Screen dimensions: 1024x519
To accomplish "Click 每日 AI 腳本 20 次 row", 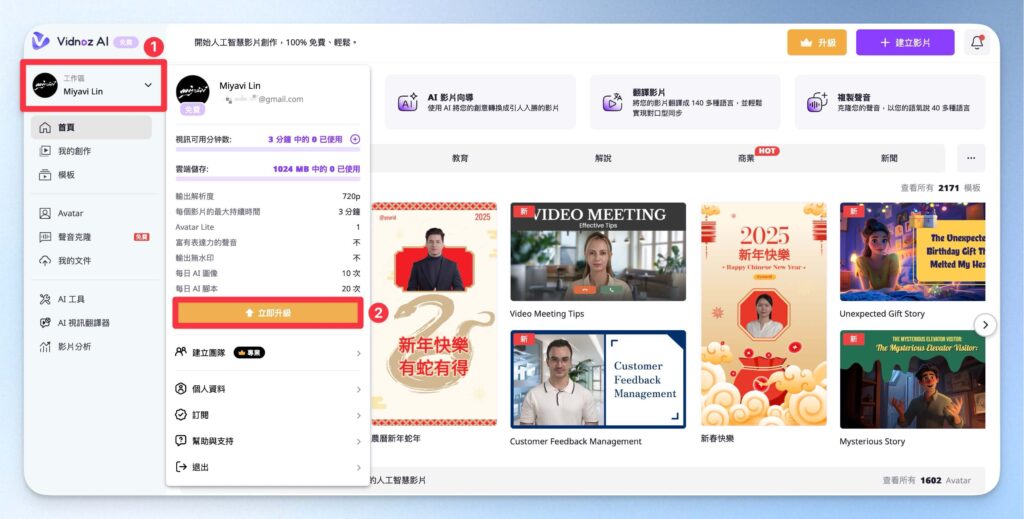I will click(268, 289).
